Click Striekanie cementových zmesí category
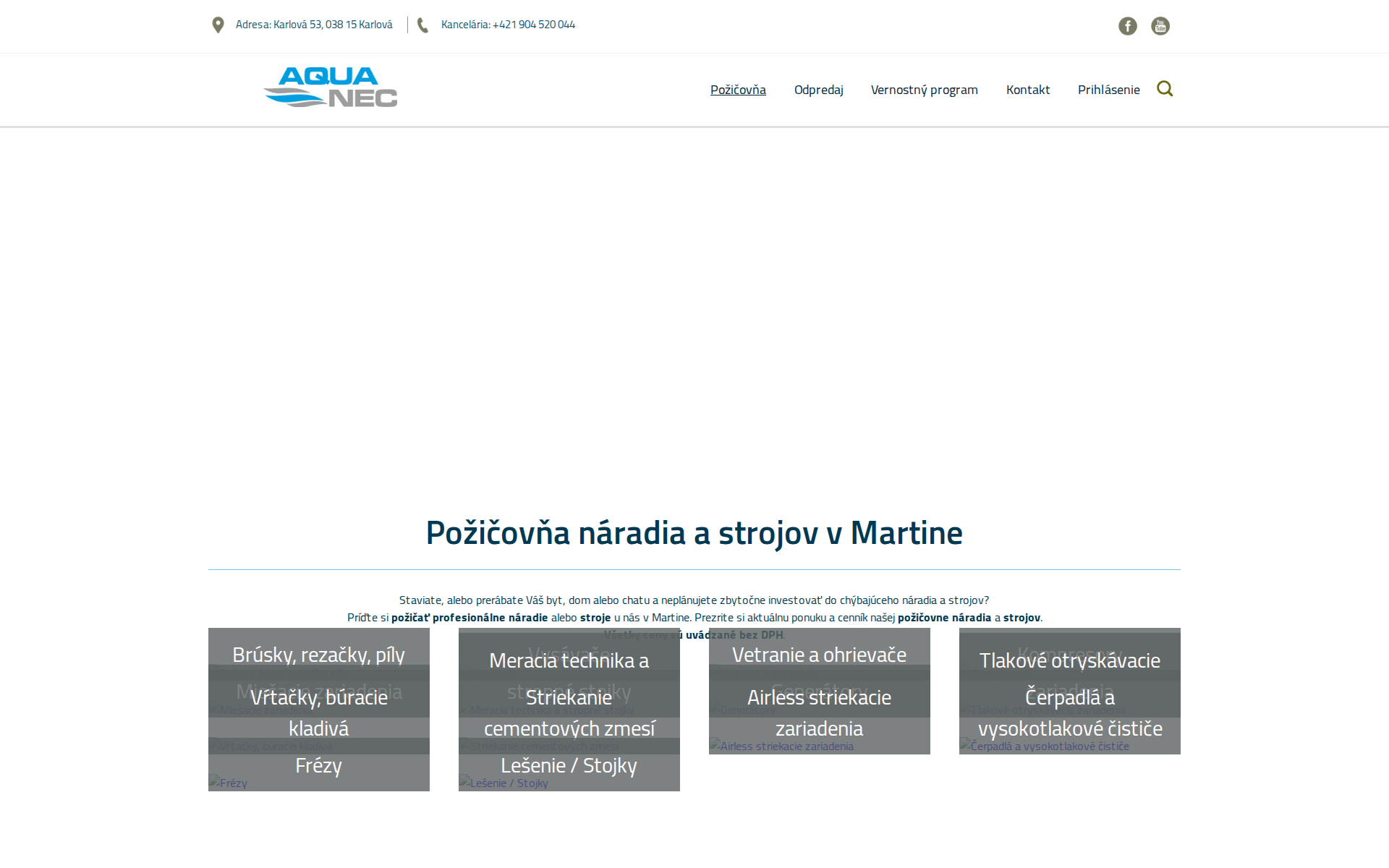 click(569, 712)
